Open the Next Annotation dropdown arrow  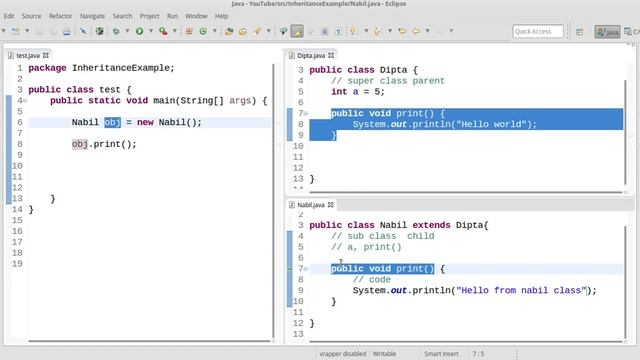tap(366, 31)
